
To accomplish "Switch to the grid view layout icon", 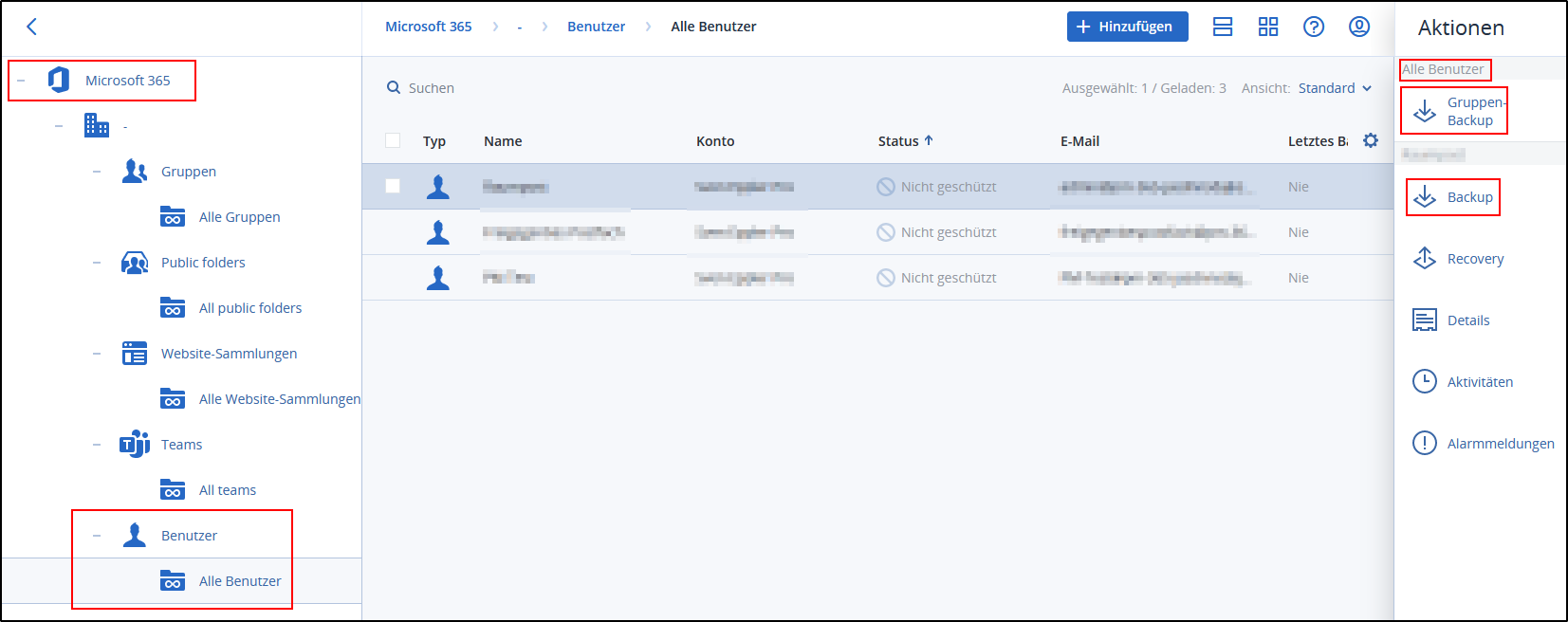I will 1267,27.
